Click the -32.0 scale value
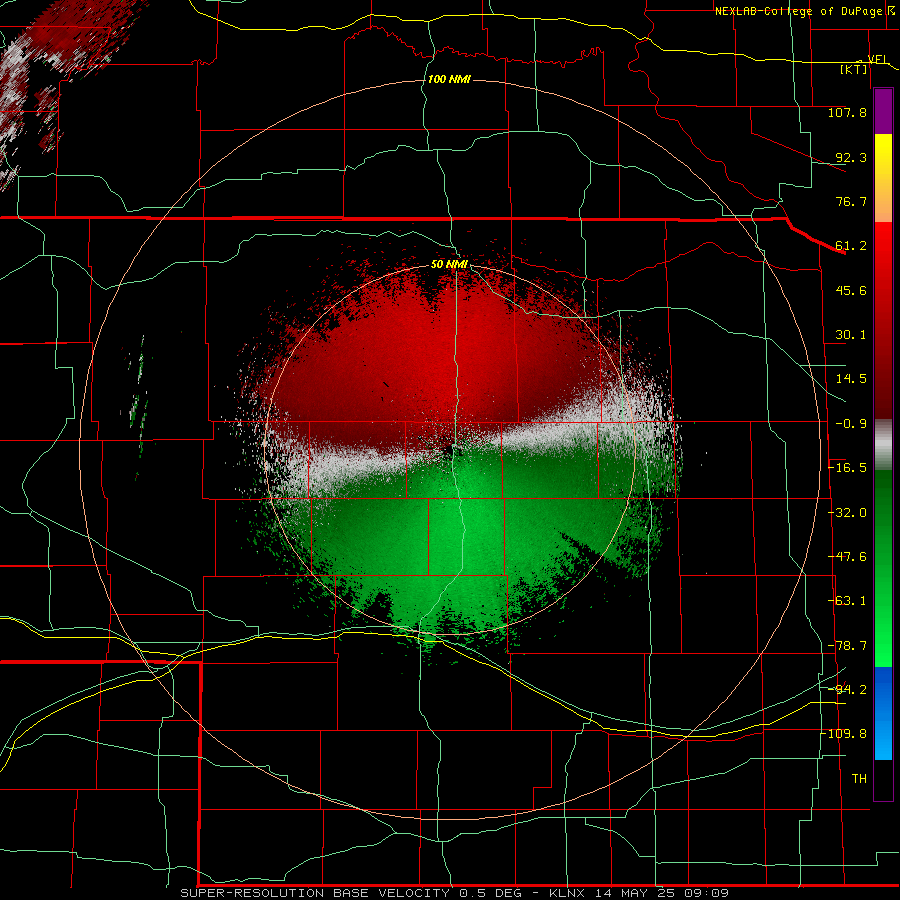Image resolution: width=900 pixels, height=900 pixels. (848, 513)
